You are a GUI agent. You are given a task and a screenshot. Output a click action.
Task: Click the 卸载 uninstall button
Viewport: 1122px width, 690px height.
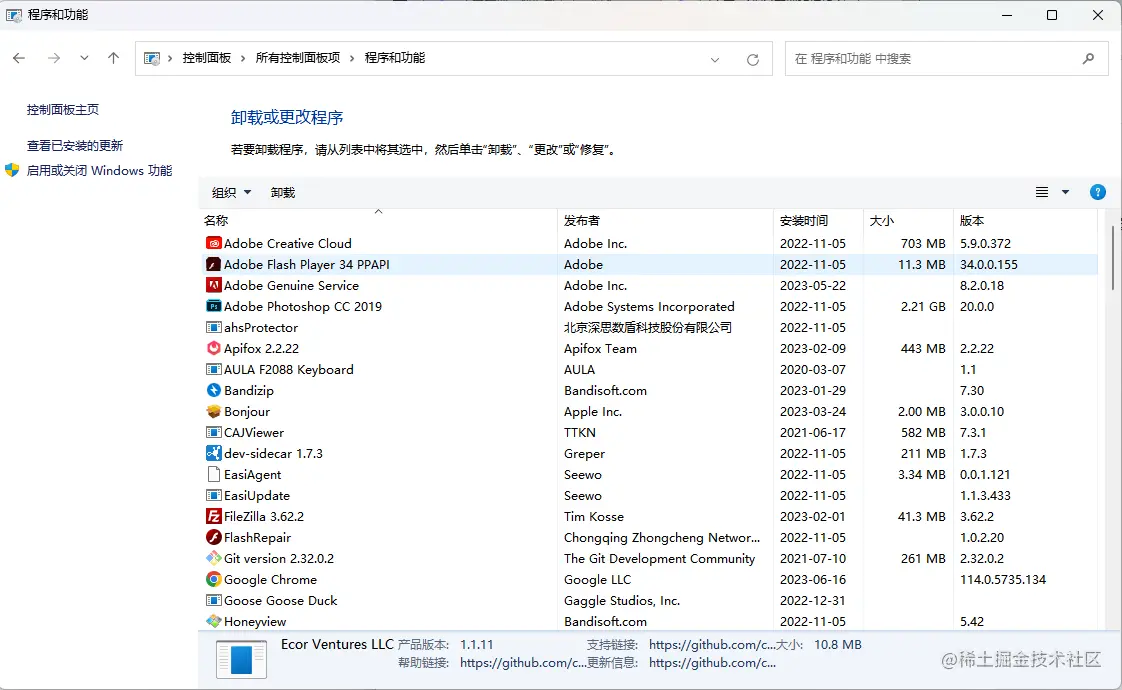tap(283, 192)
